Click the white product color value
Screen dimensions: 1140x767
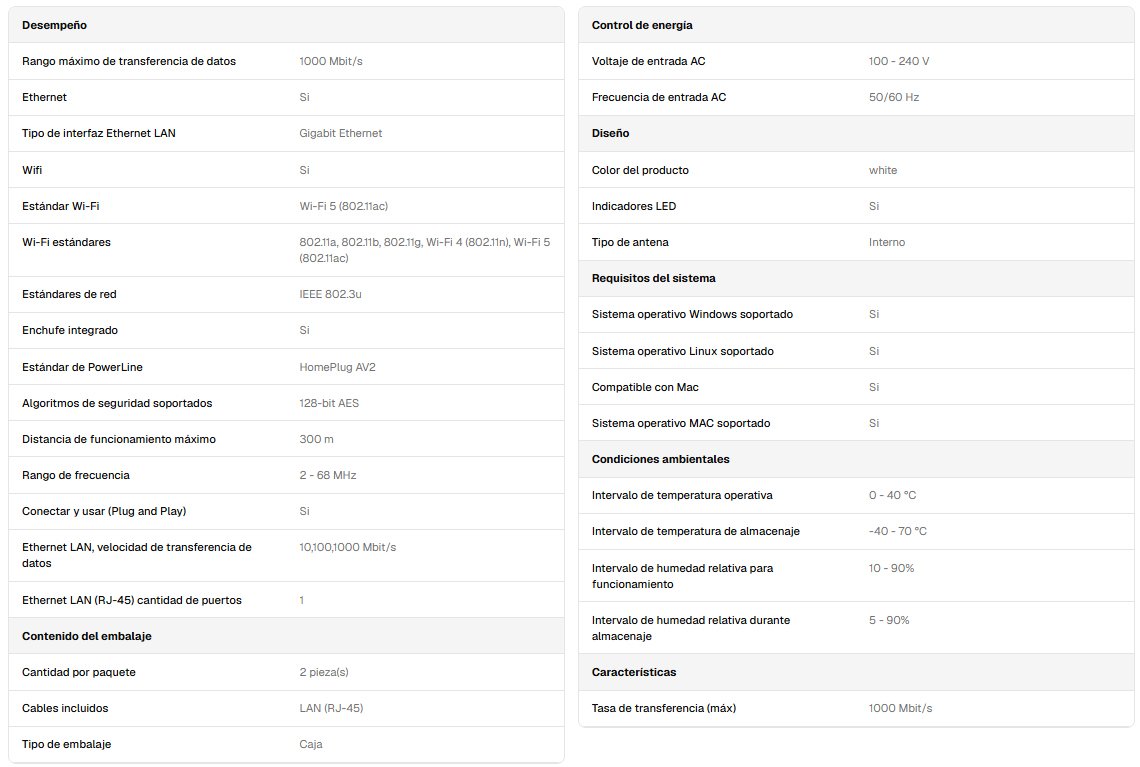click(883, 171)
